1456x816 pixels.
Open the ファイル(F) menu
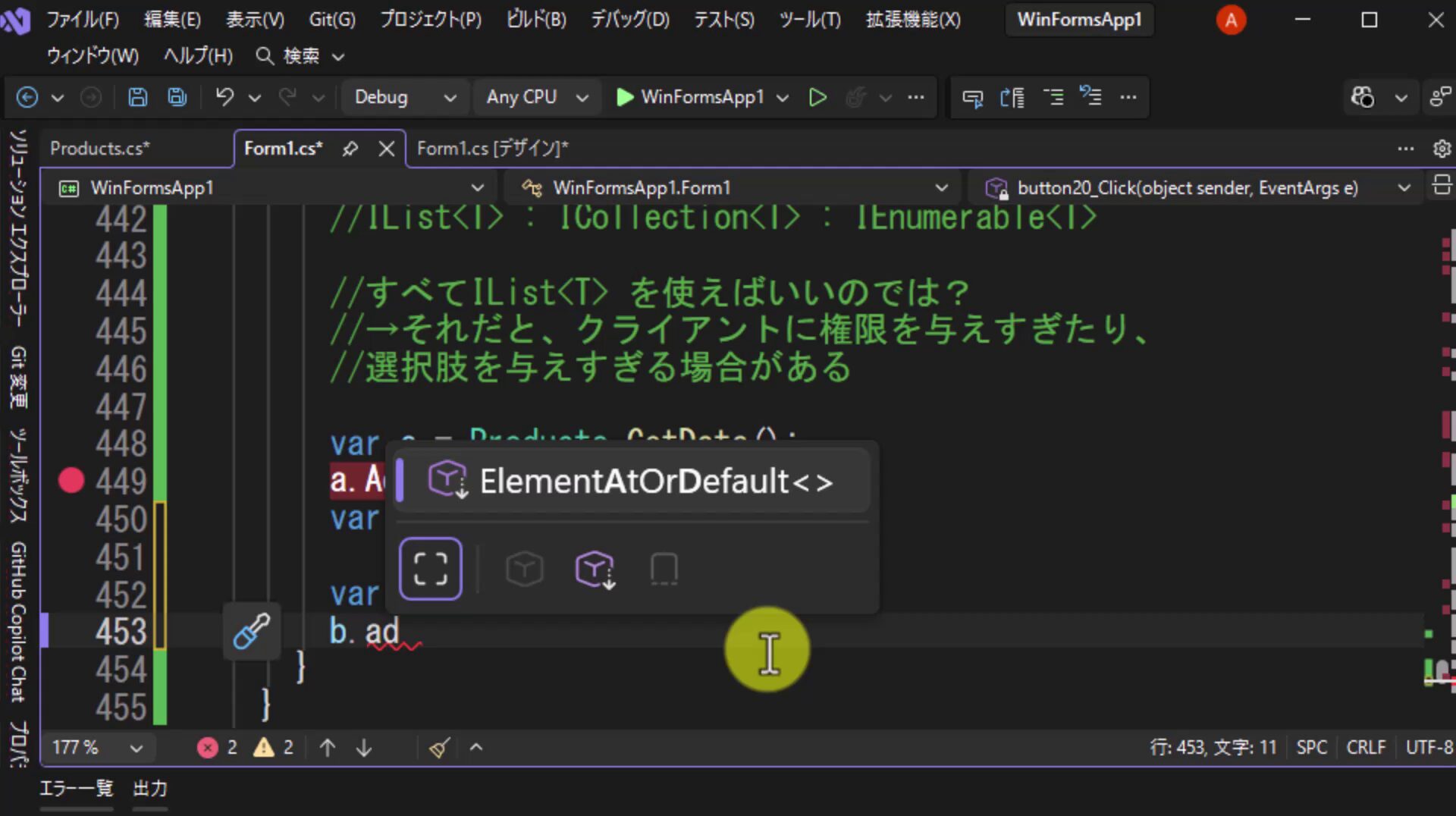83,20
